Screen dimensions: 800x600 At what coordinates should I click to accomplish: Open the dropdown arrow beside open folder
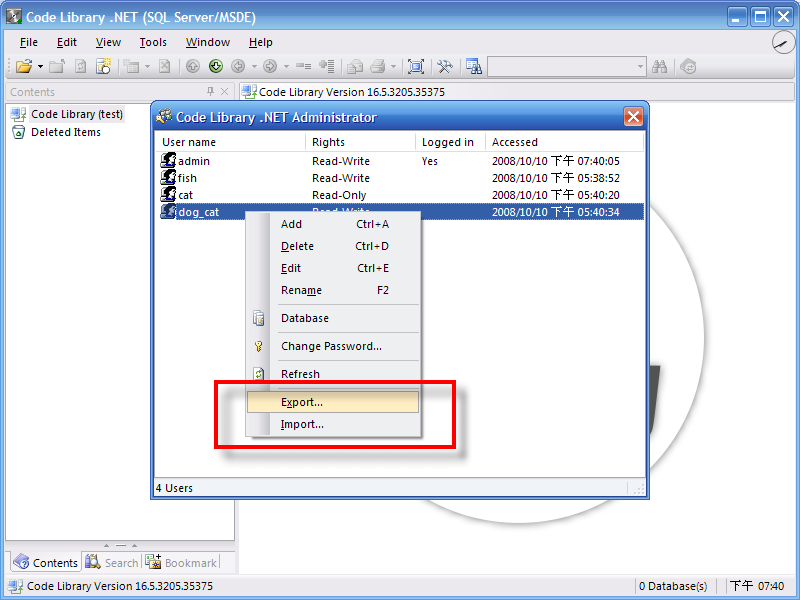tap(40, 67)
